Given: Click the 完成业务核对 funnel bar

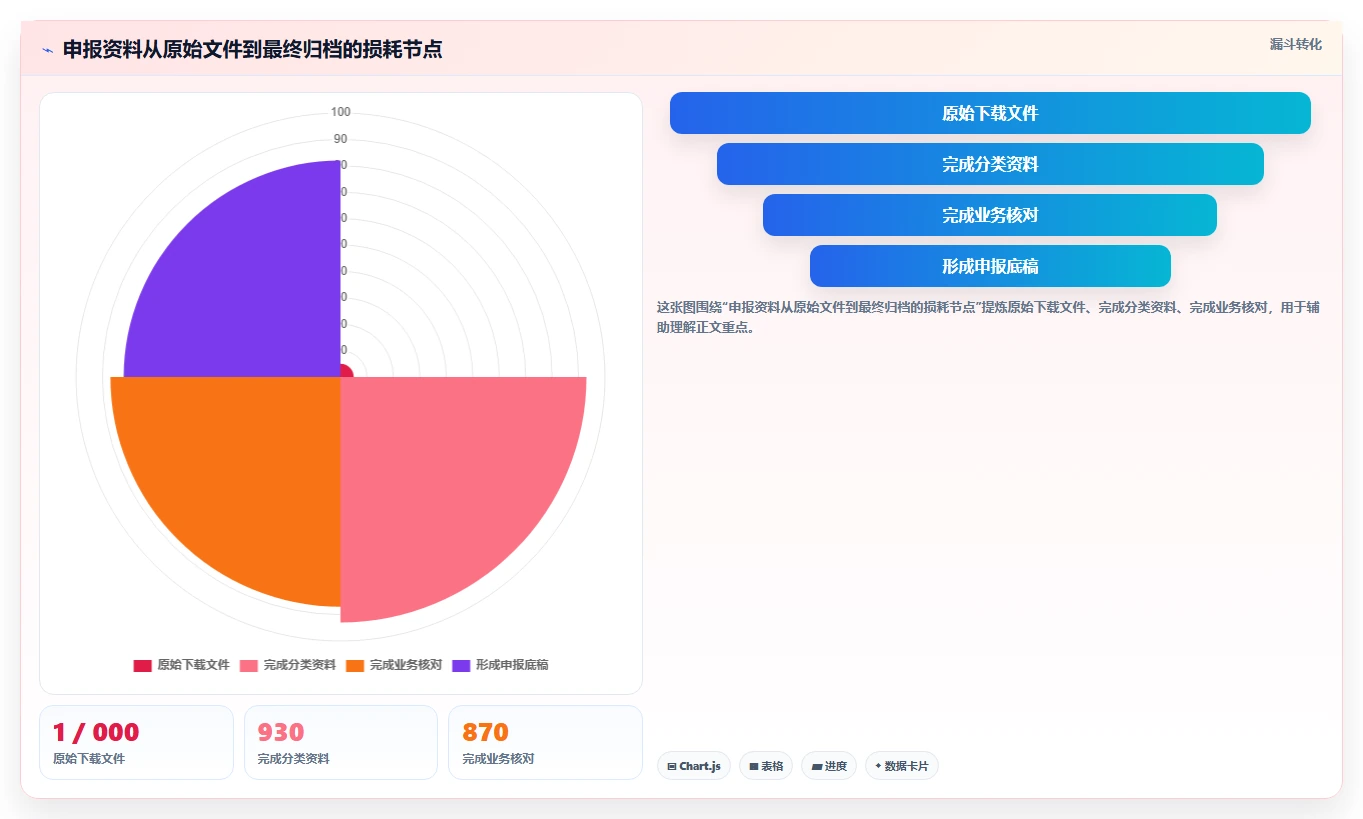Looking at the screenshot, I should [990, 215].
